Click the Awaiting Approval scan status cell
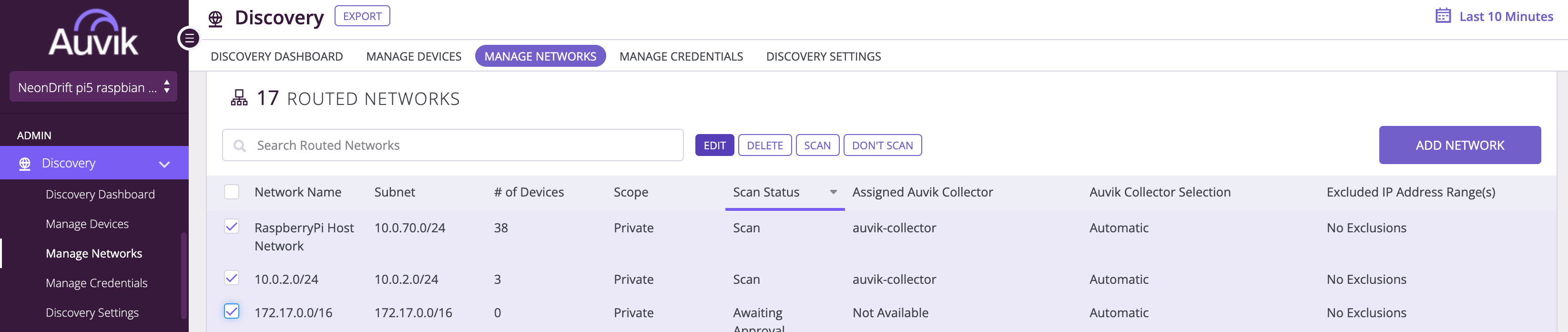1568x332 pixels. 758,319
